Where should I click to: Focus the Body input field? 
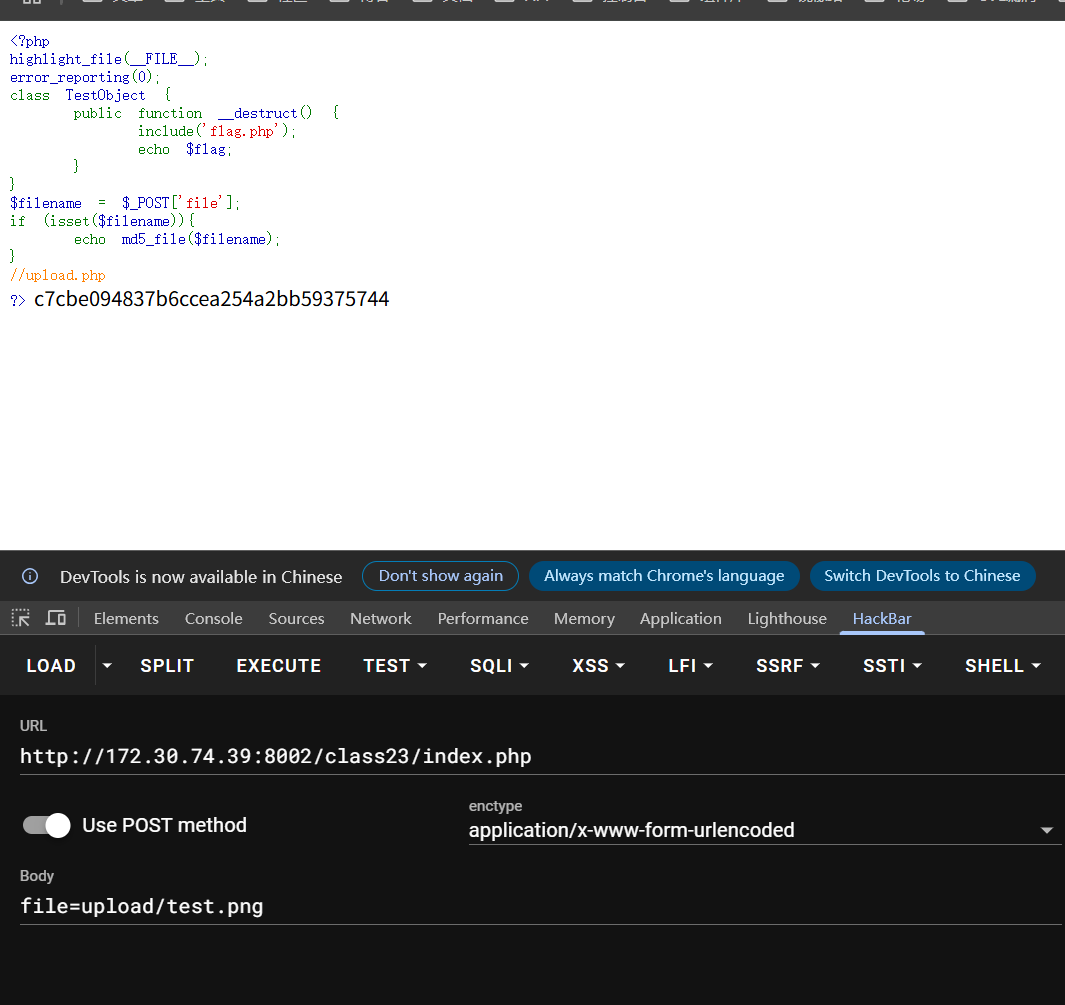(541, 907)
